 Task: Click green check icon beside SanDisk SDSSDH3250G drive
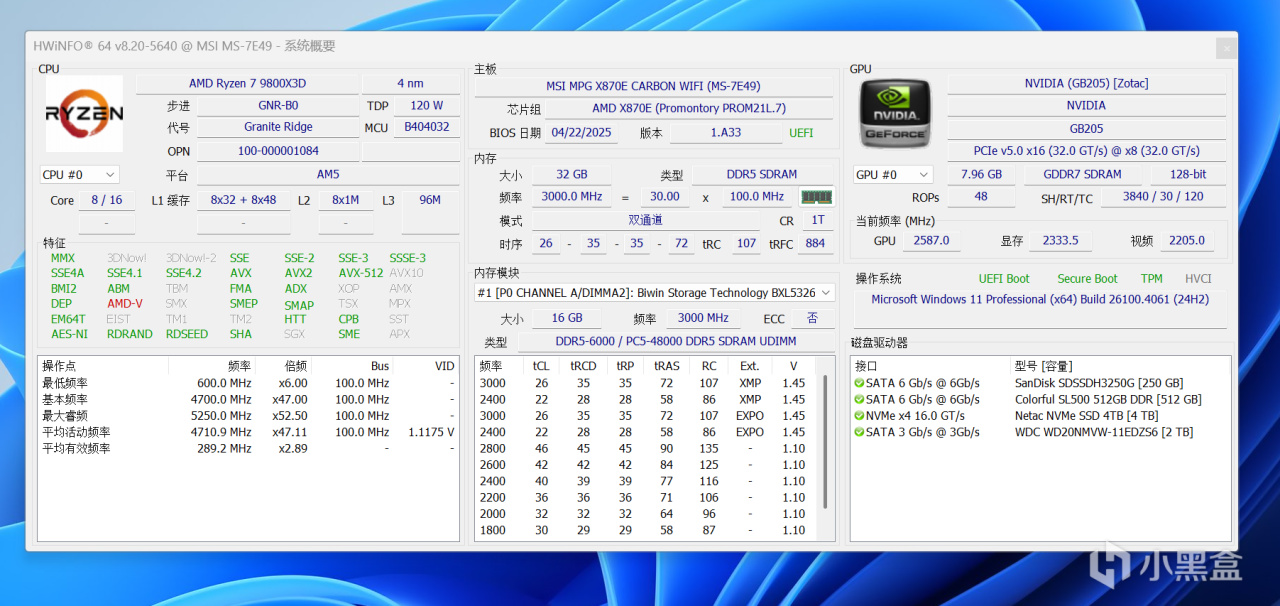858,382
